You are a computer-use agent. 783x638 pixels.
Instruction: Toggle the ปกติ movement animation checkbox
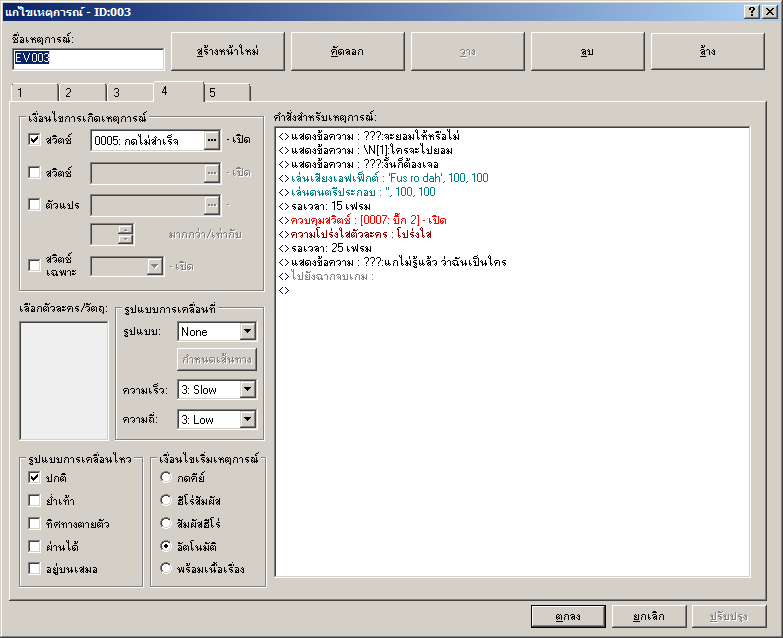[x=34, y=477]
